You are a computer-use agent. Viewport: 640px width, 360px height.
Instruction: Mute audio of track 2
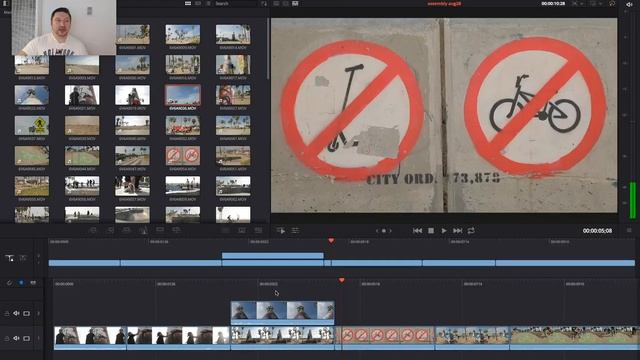tap(16, 313)
